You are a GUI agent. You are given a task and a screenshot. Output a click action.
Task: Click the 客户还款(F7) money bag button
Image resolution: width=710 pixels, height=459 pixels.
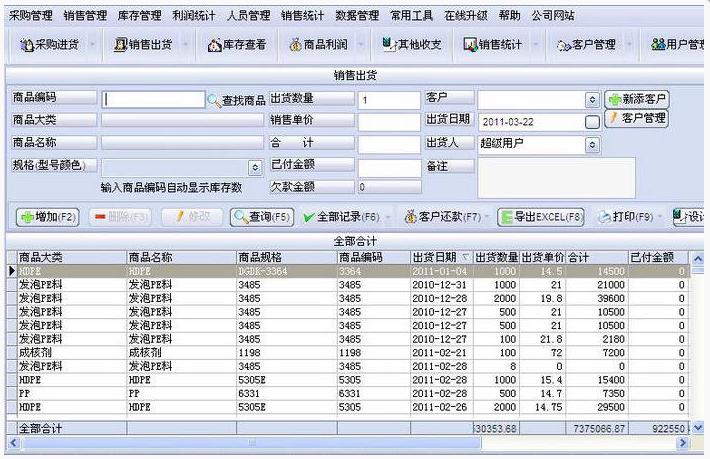pos(442,217)
